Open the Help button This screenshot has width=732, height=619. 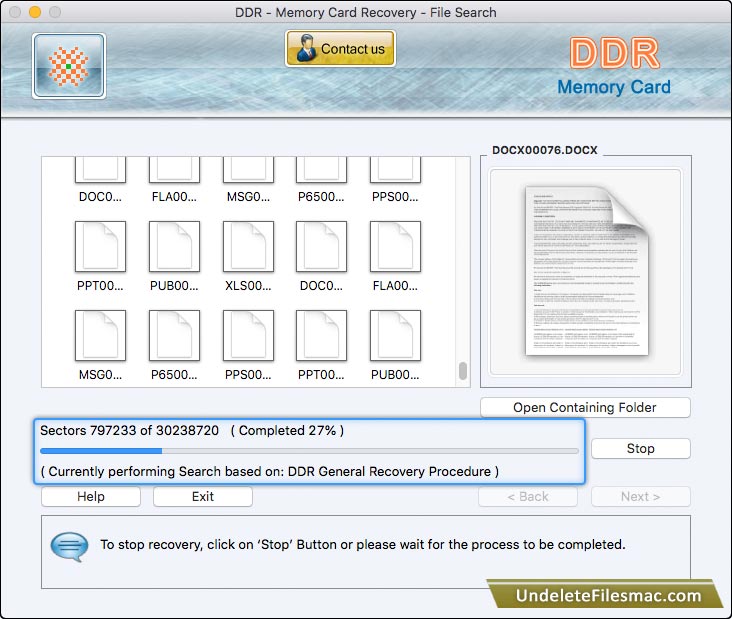(x=91, y=496)
